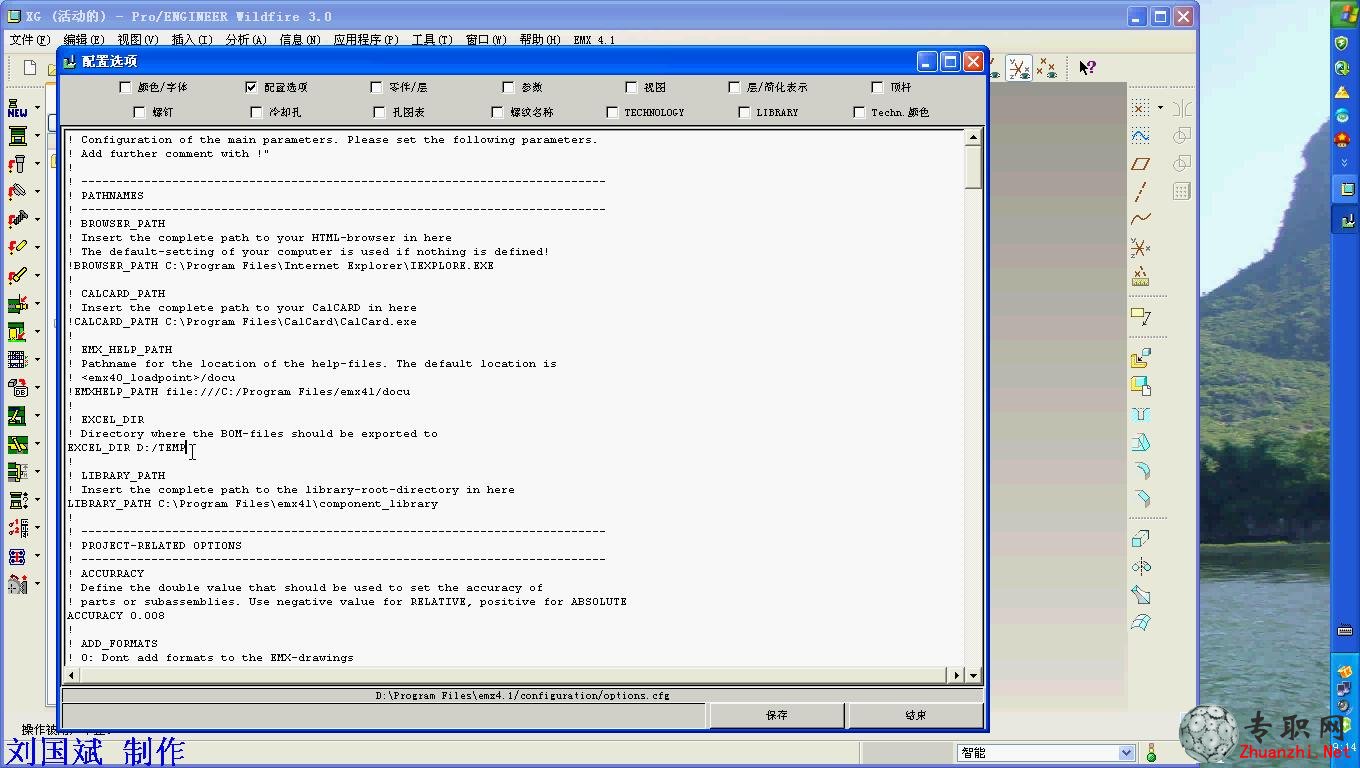Click the EMX guide pin icon
This screenshot has width=1360, height=768.
coord(17,164)
